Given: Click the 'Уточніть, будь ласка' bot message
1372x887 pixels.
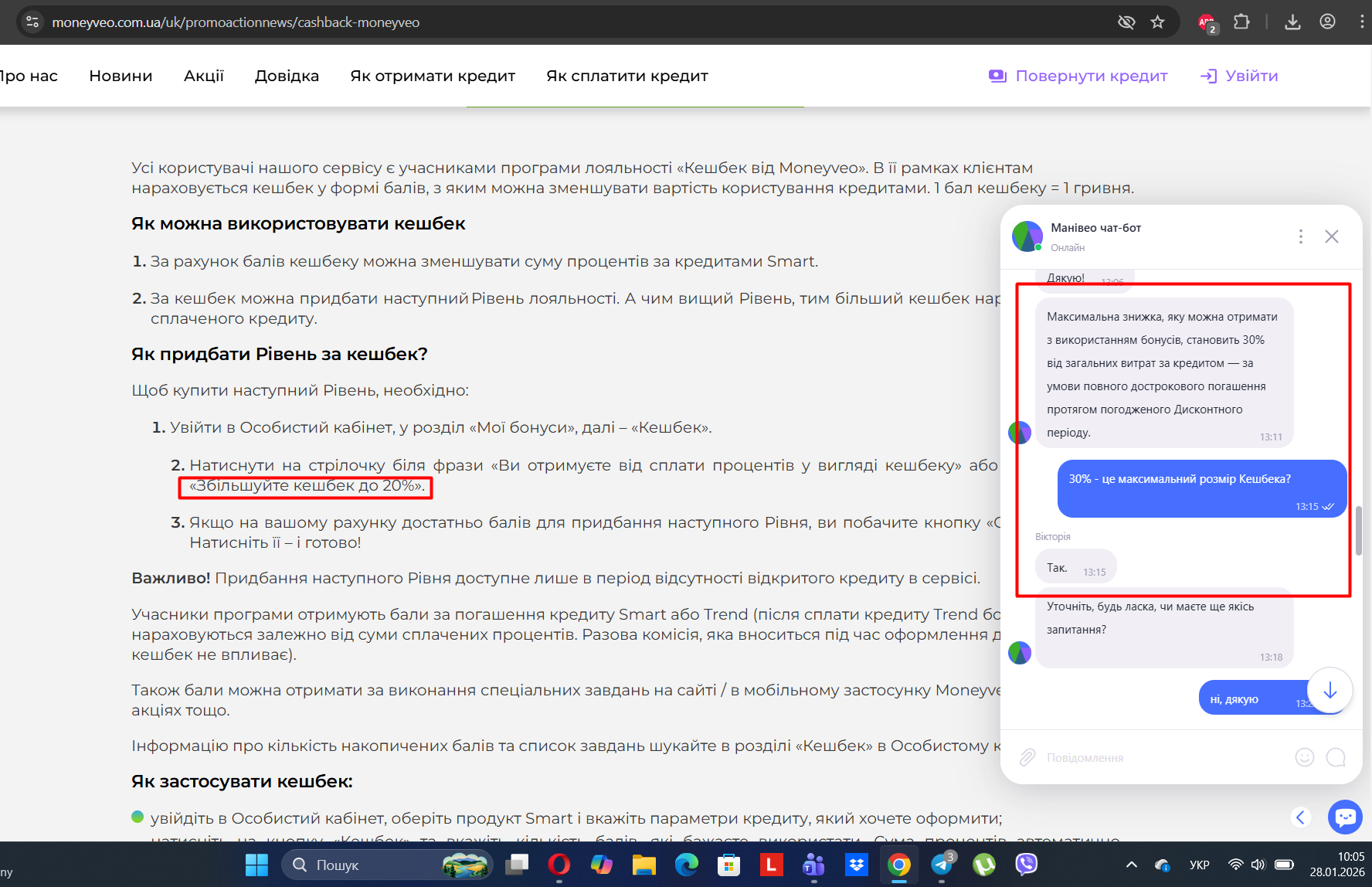Looking at the screenshot, I should point(1164,630).
